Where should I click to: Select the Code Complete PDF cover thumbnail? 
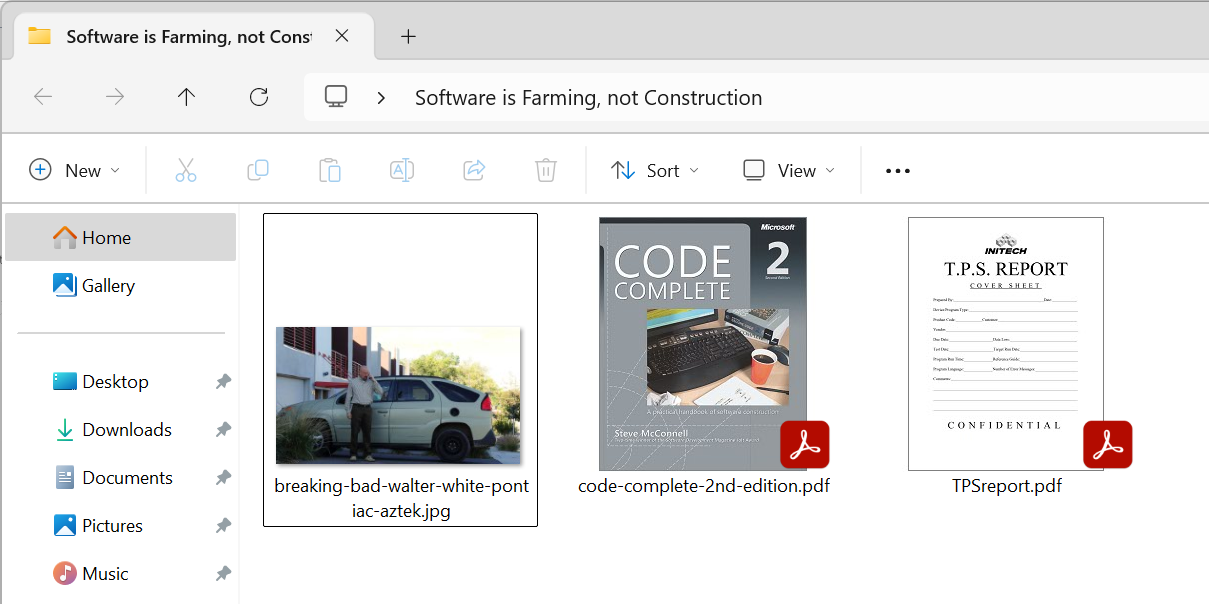pos(703,344)
